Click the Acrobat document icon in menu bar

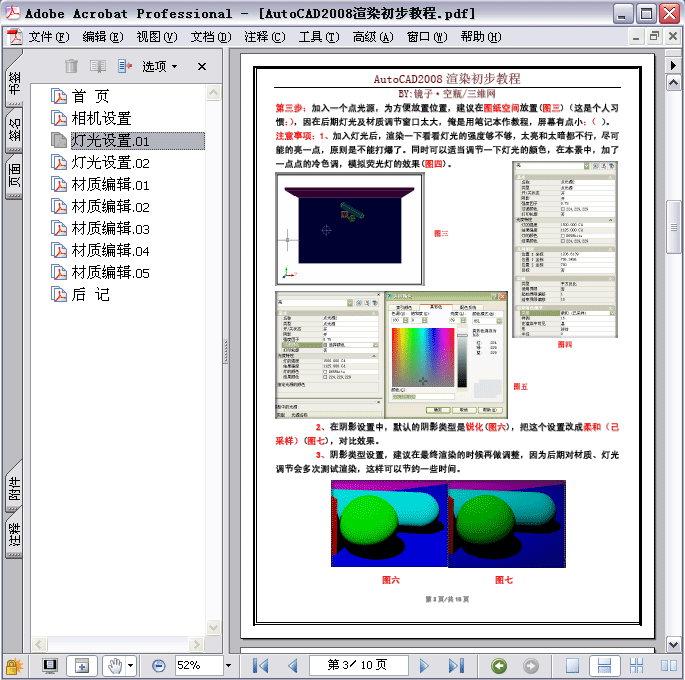click(x=15, y=37)
